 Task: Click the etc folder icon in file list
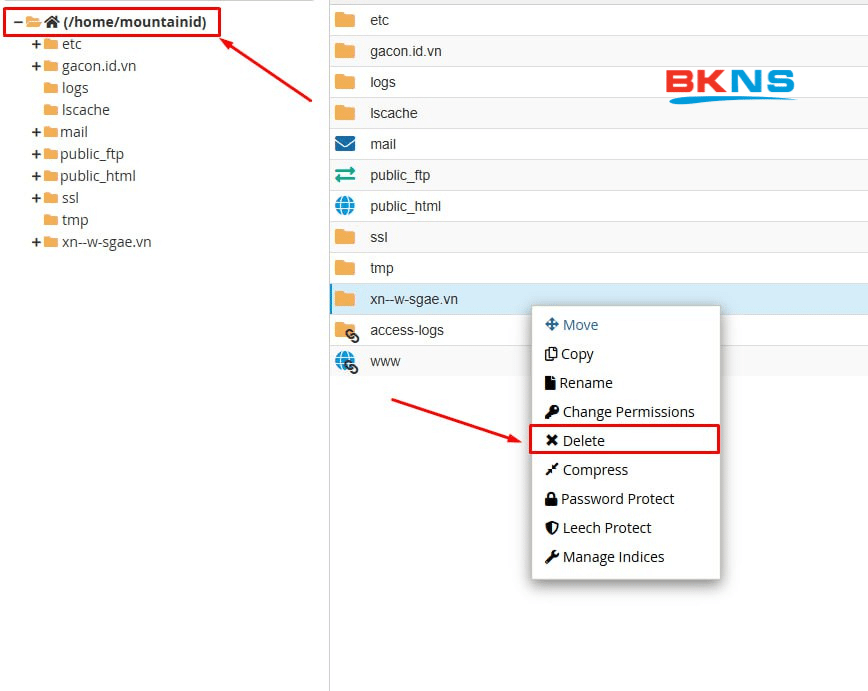click(345, 20)
